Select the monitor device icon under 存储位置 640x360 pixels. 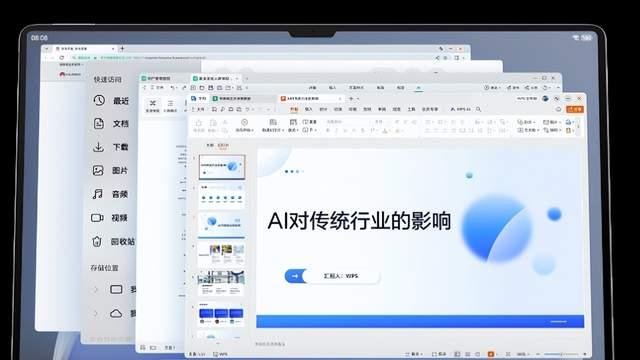[116, 289]
